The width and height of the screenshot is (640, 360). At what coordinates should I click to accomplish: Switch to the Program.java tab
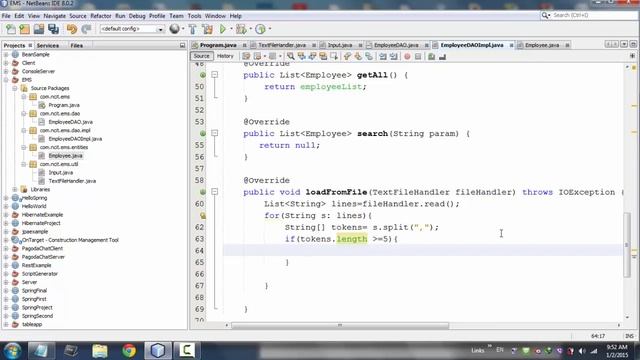tap(218, 45)
